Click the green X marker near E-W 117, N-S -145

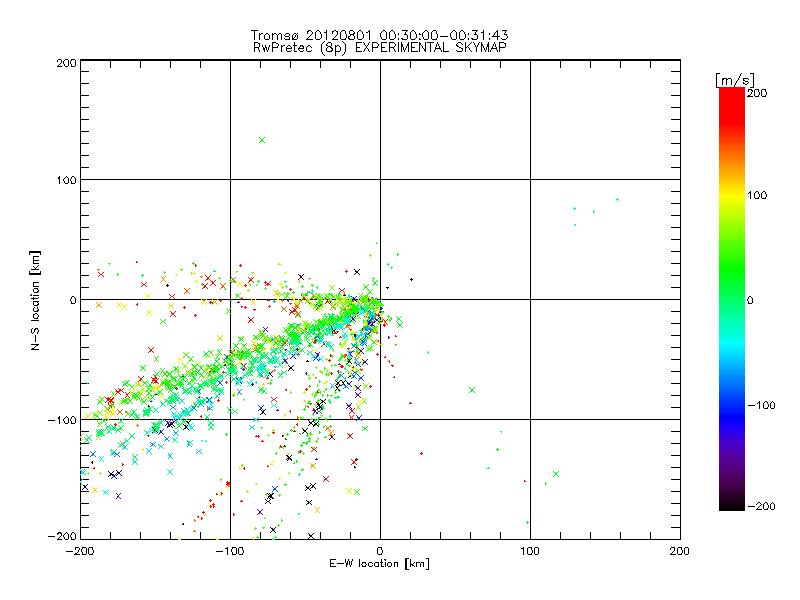coord(556,474)
